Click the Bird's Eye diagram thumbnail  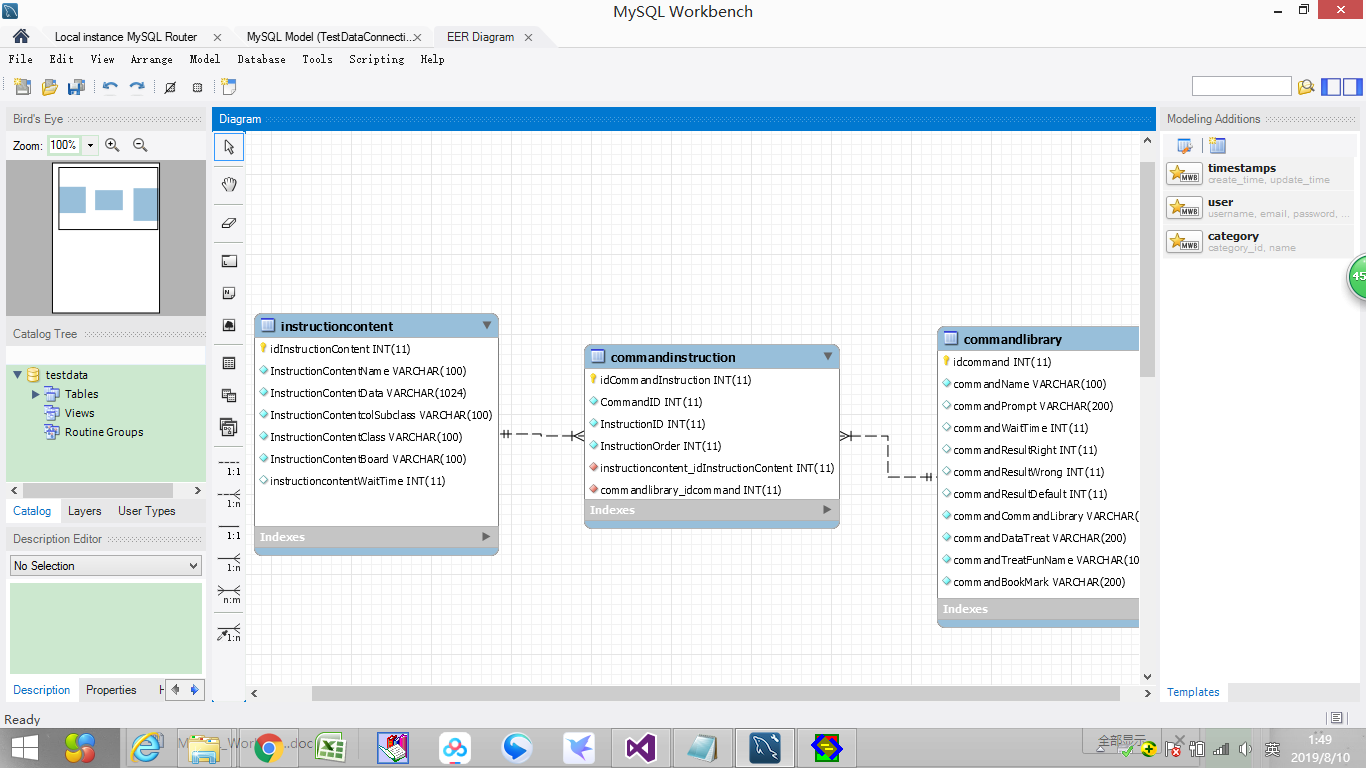(x=108, y=238)
